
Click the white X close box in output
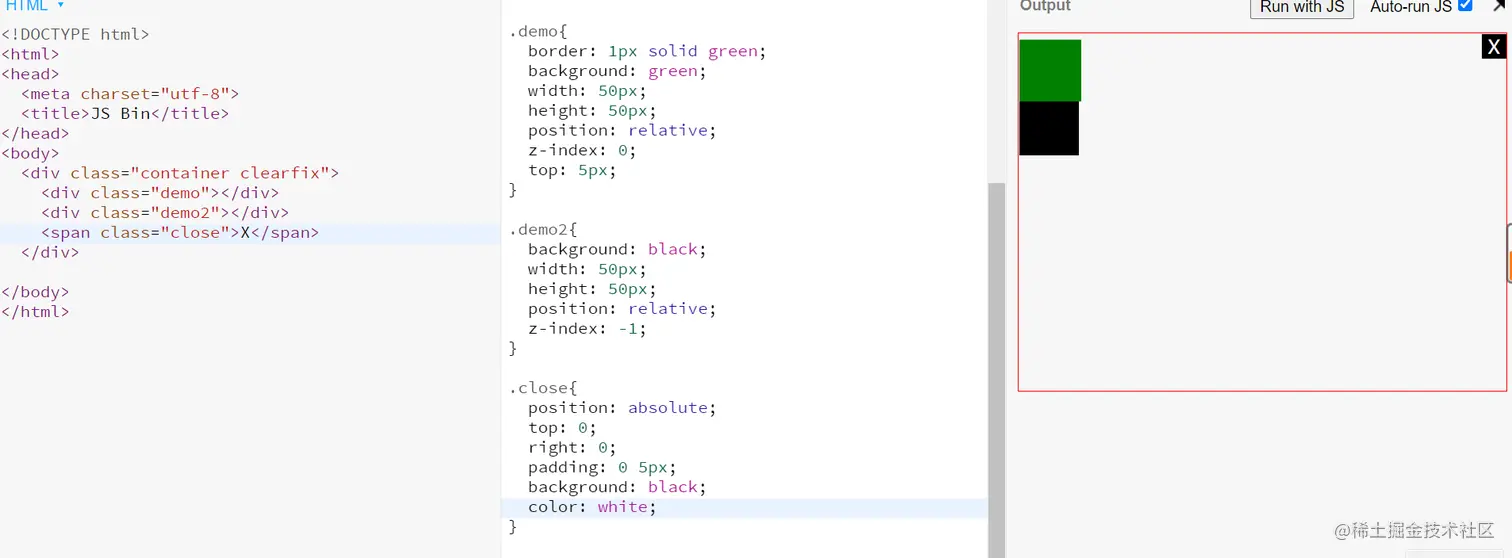[1494, 47]
